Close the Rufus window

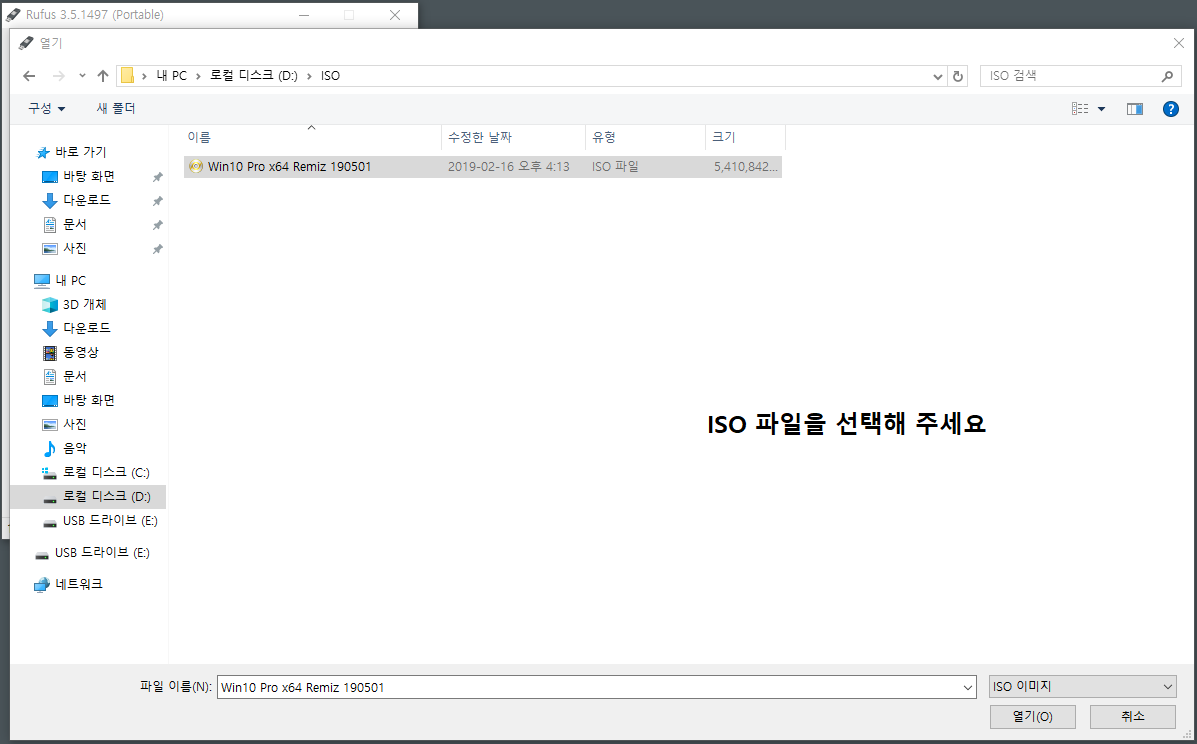point(395,14)
